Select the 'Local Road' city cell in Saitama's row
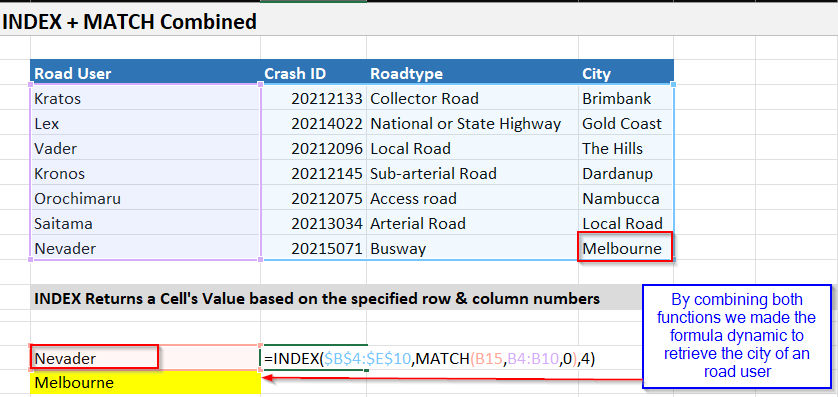 [626, 223]
